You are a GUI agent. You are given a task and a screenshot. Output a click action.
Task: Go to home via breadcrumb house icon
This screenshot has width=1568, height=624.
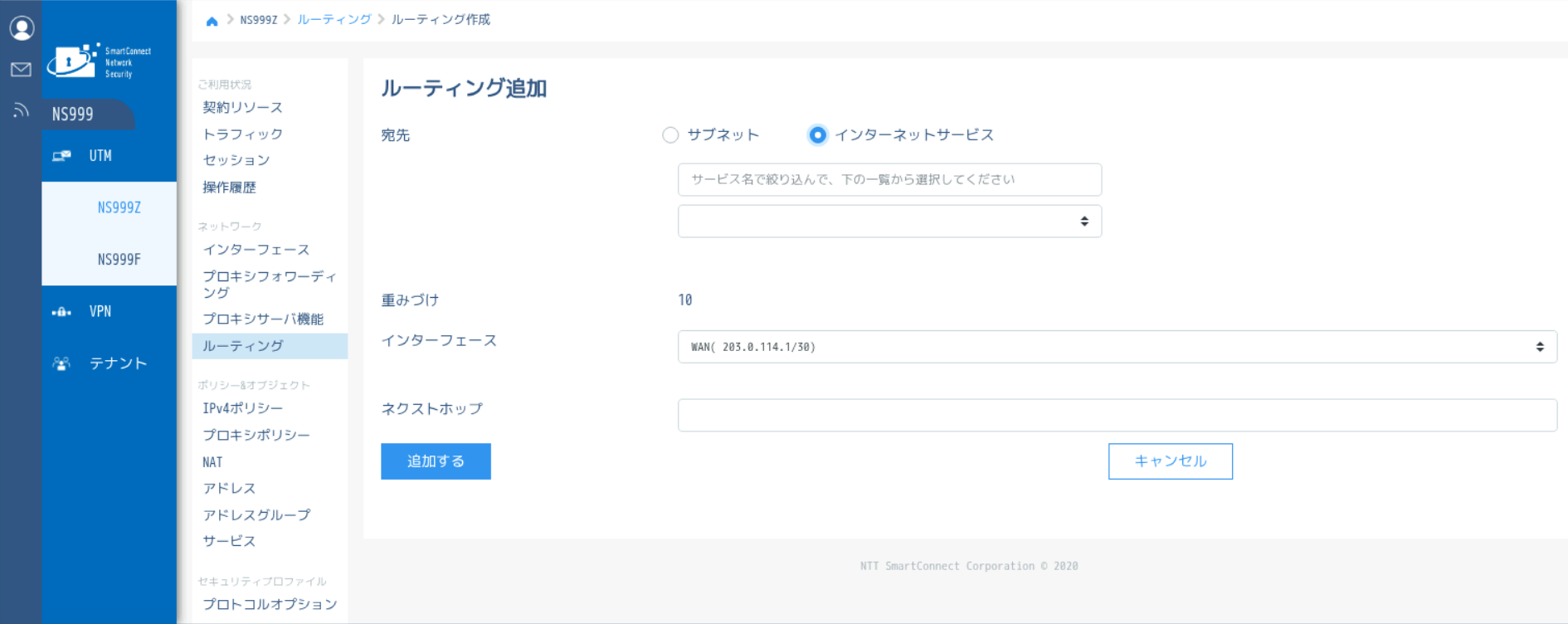click(212, 21)
